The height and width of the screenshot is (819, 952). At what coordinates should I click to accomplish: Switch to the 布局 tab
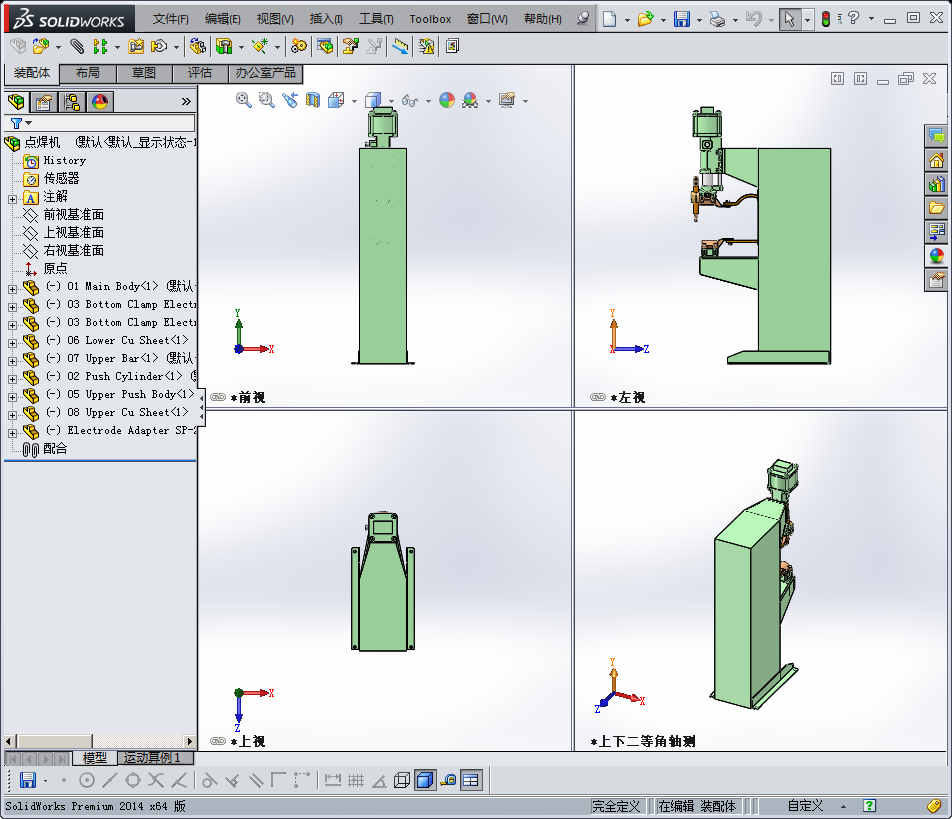pyautogui.click(x=88, y=73)
